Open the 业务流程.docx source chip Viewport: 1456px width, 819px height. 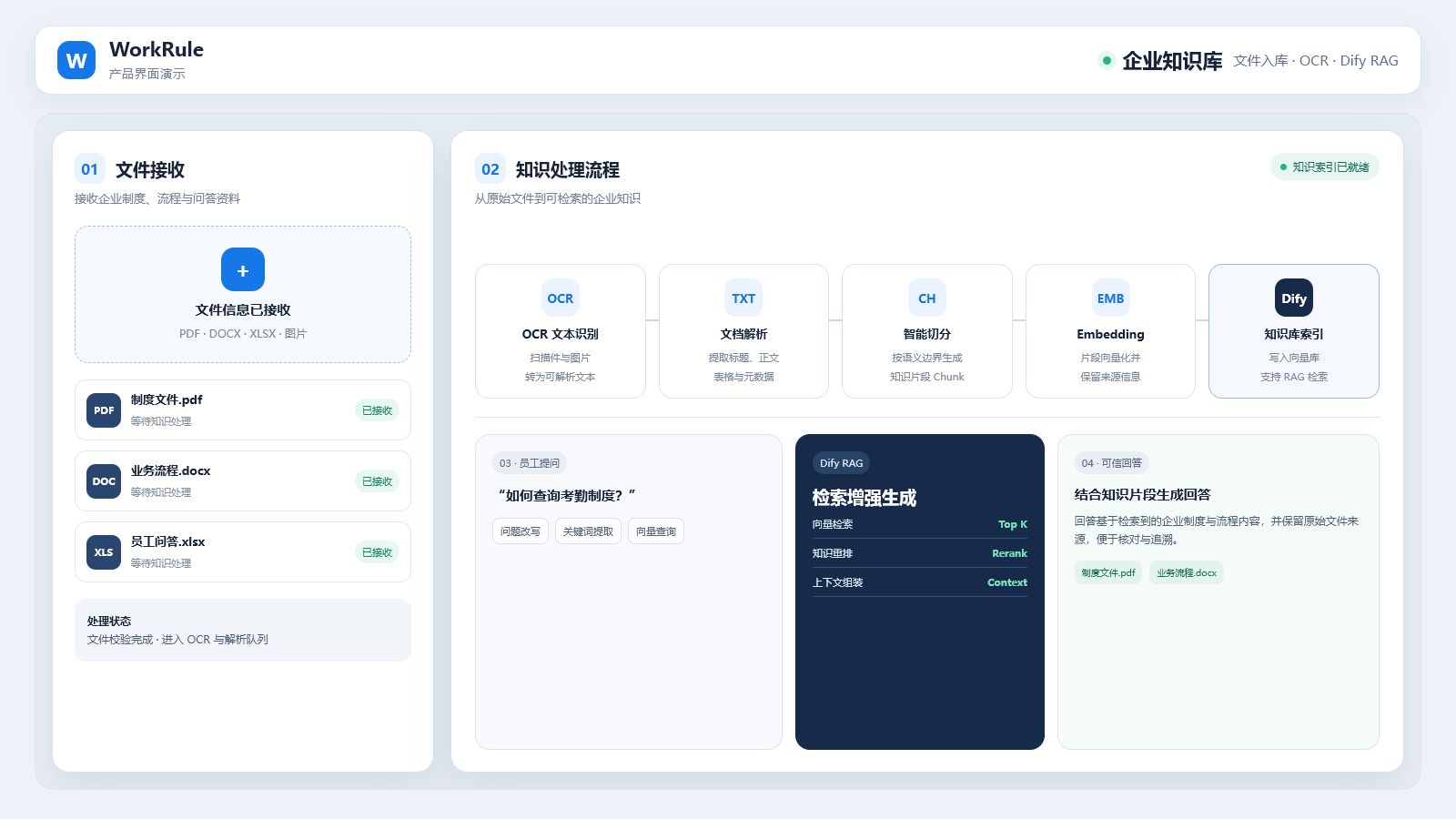point(1187,572)
